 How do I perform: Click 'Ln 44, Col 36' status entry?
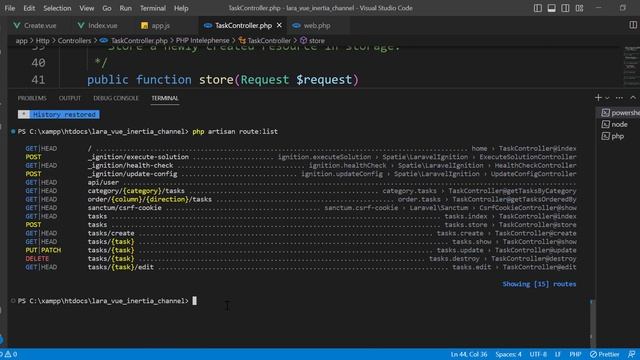point(469,354)
